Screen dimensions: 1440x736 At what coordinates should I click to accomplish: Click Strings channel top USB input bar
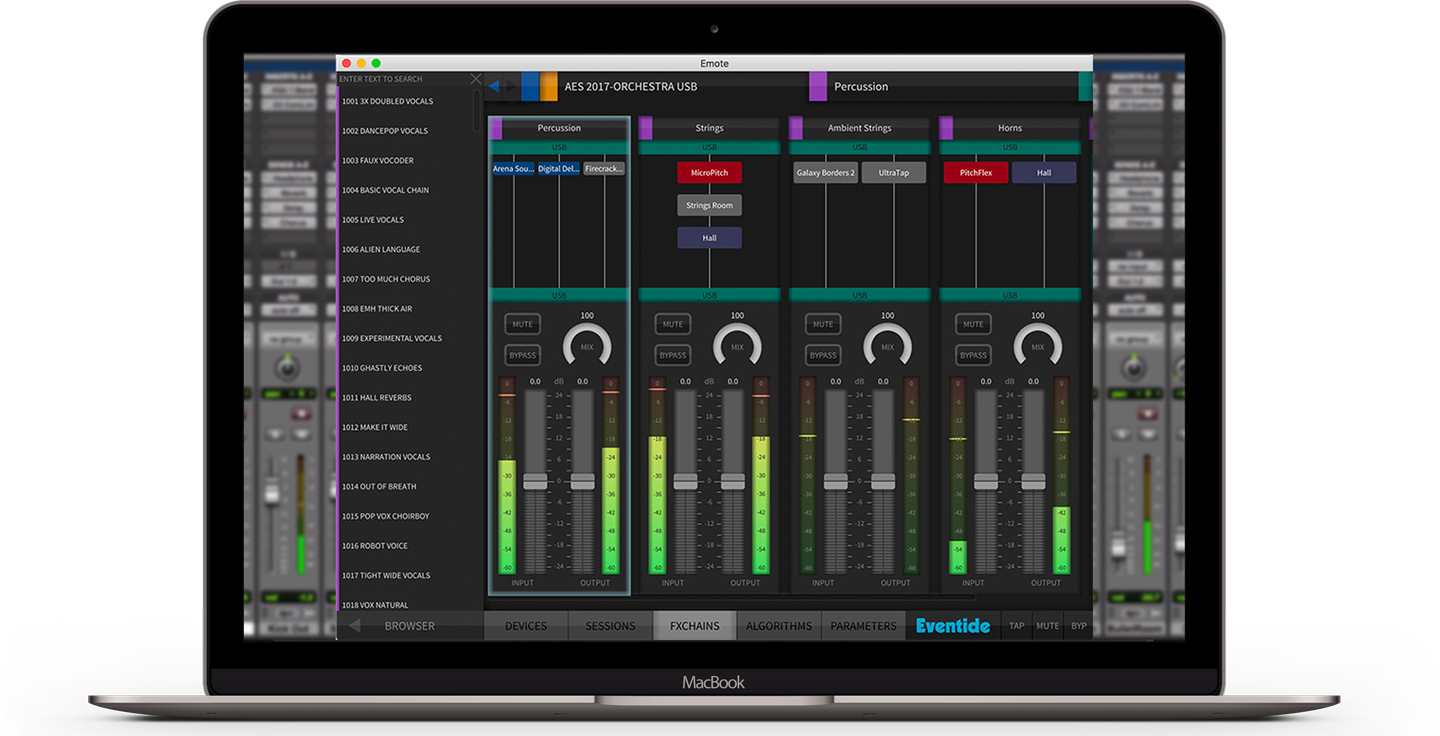(x=709, y=147)
